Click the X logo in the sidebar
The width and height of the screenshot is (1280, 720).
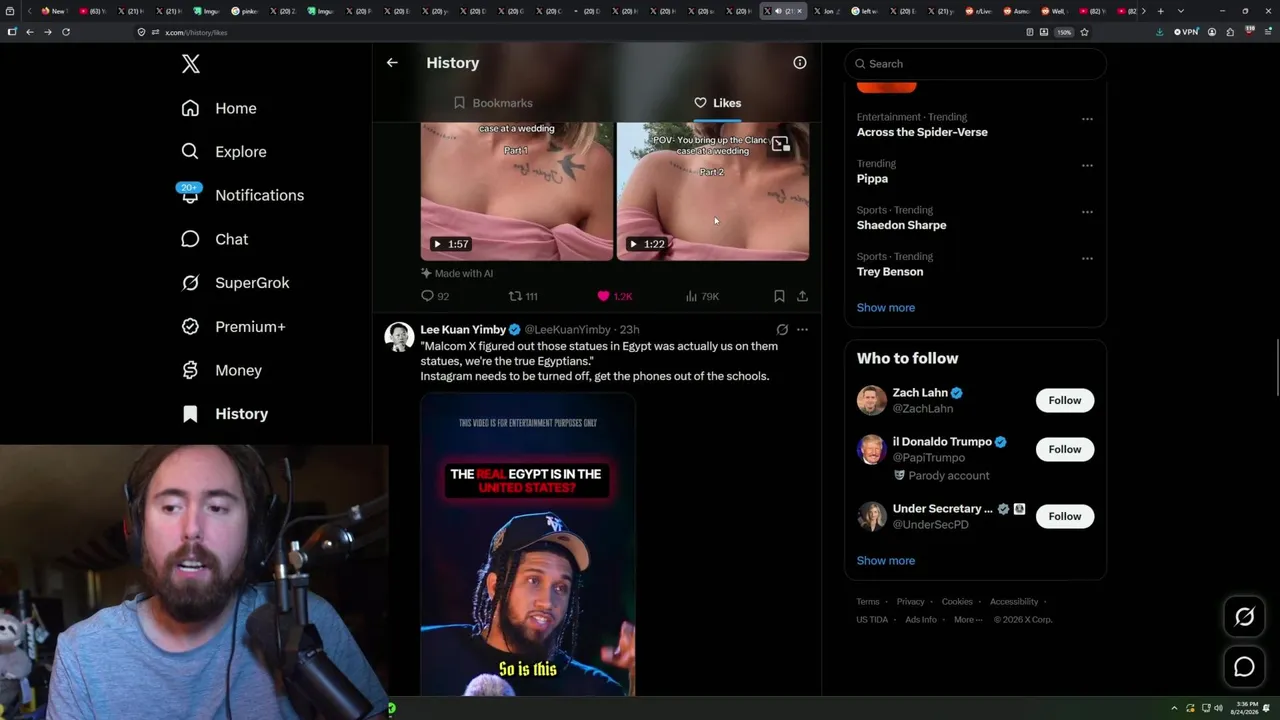coord(191,64)
